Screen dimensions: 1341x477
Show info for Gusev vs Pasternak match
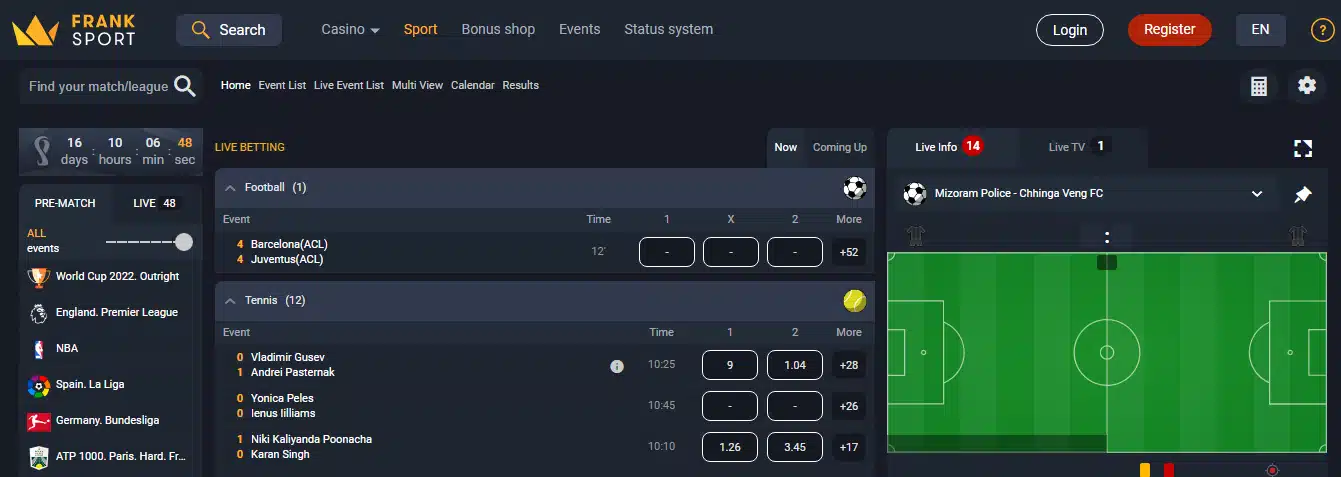(x=617, y=366)
